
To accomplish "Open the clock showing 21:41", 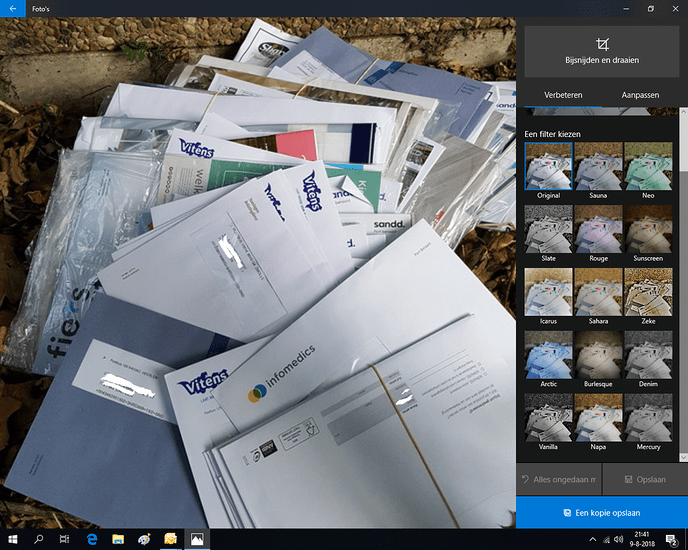I will 642,539.
